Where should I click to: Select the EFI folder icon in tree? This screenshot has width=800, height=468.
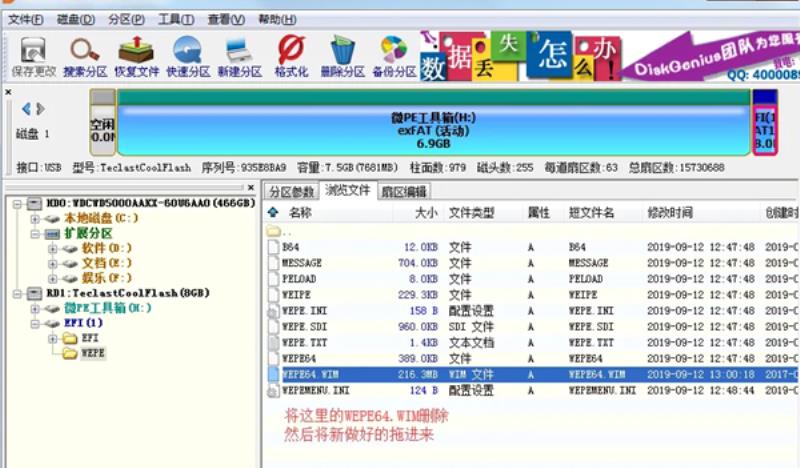coord(70,338)
